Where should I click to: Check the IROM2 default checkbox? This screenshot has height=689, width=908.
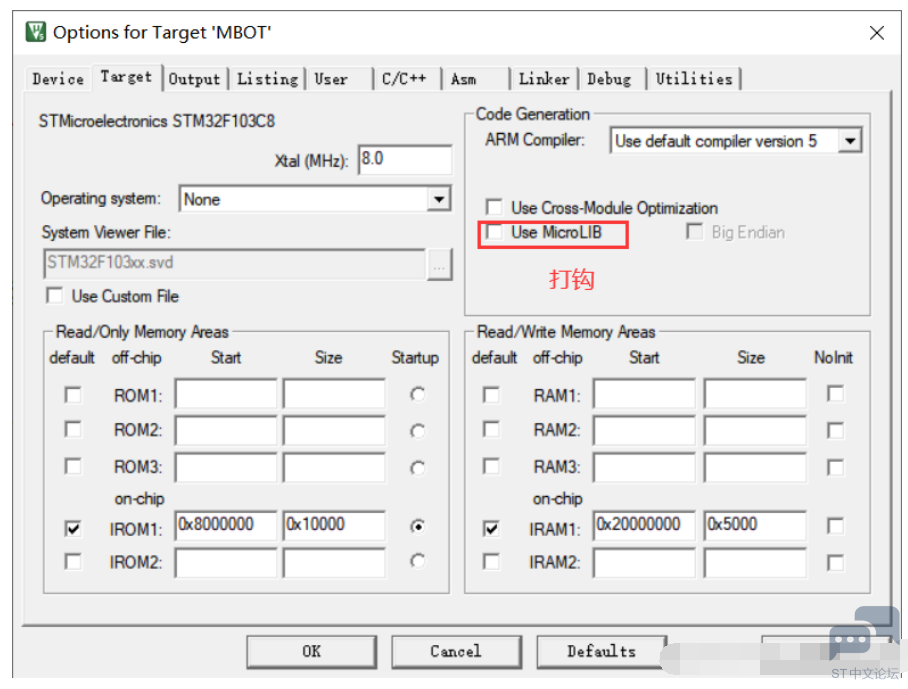(73, 562)
